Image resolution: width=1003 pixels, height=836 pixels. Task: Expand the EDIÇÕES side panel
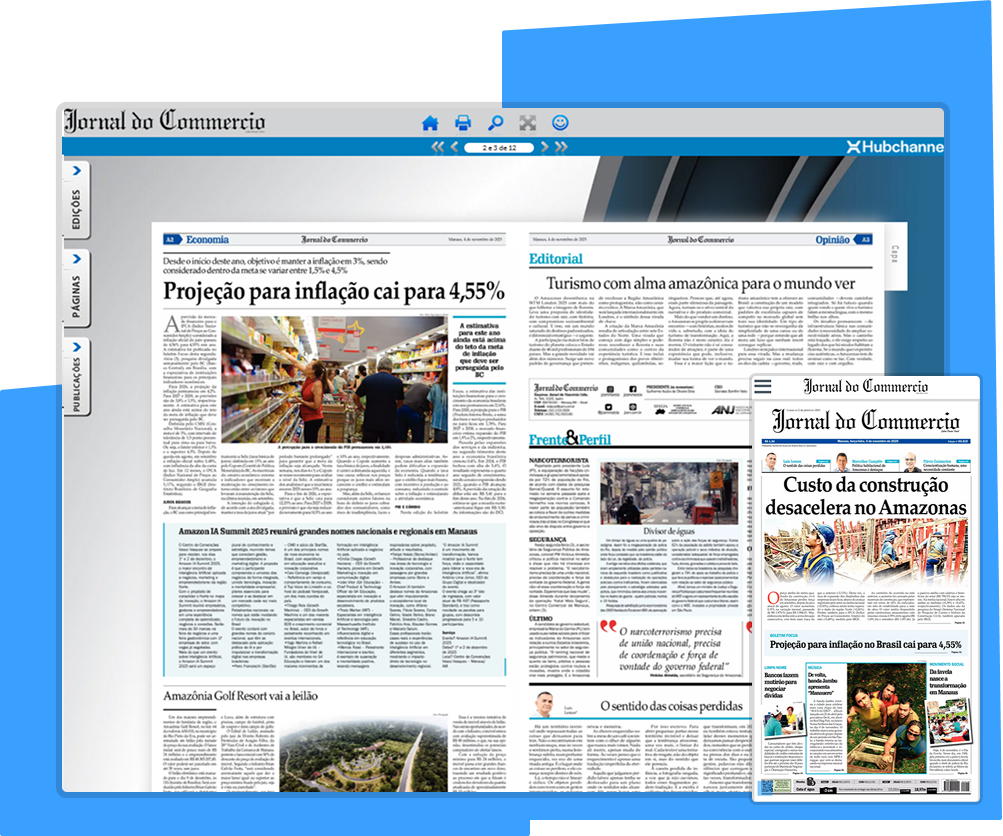tap(77, 200)
